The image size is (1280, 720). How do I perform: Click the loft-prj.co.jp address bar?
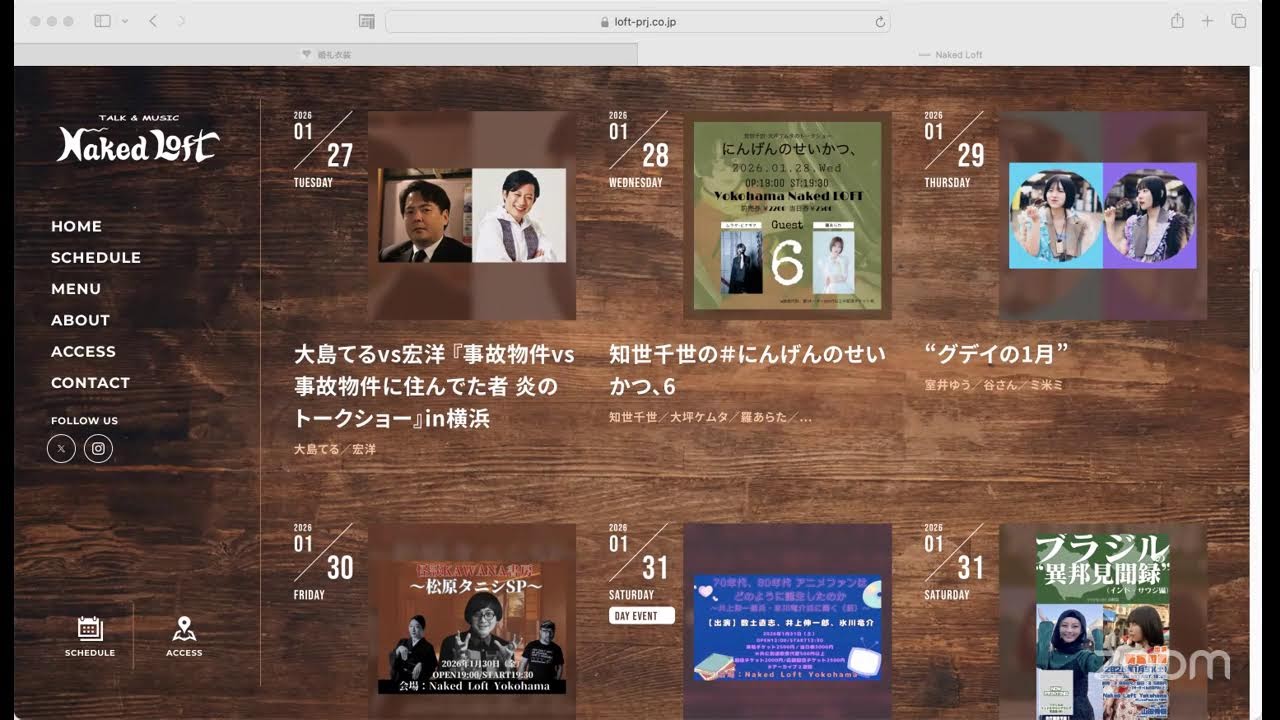tap(637, 21)
